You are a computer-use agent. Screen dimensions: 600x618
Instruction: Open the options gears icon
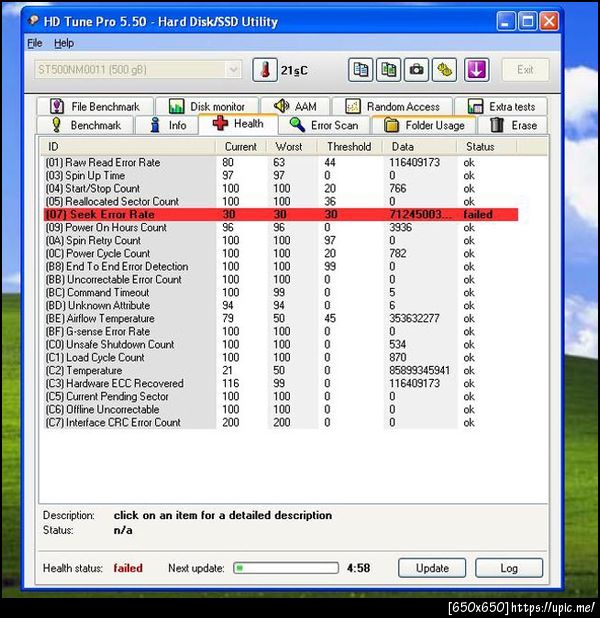[x=444, y=70]
